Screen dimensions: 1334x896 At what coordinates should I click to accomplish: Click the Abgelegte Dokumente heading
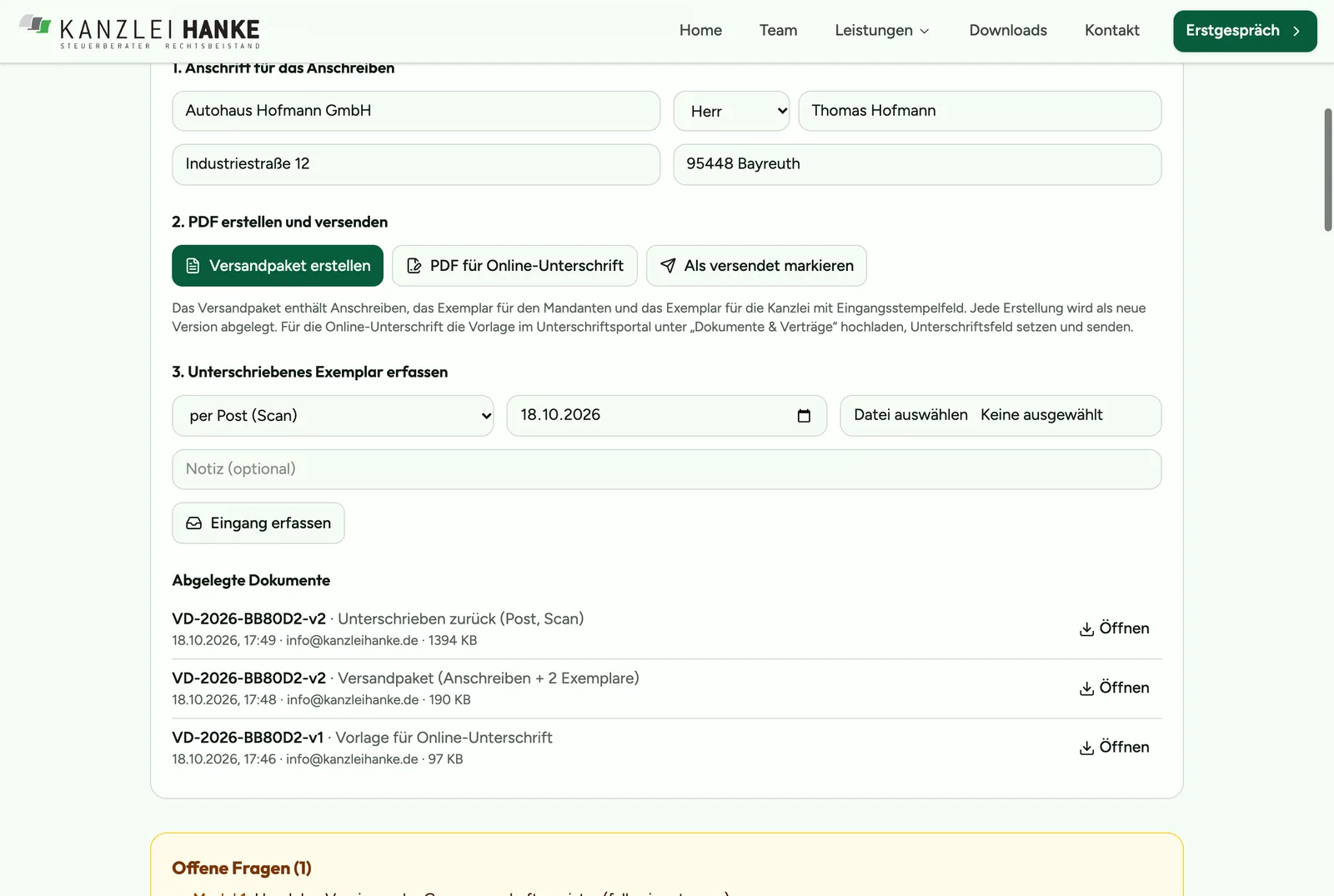(251, 580)
